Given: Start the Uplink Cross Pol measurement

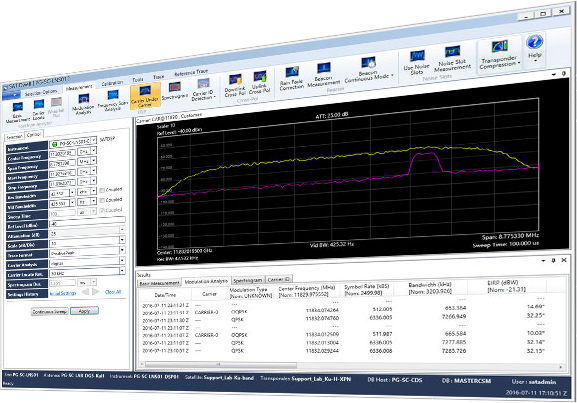Looking at the screenshot, I should coord(259,82).
